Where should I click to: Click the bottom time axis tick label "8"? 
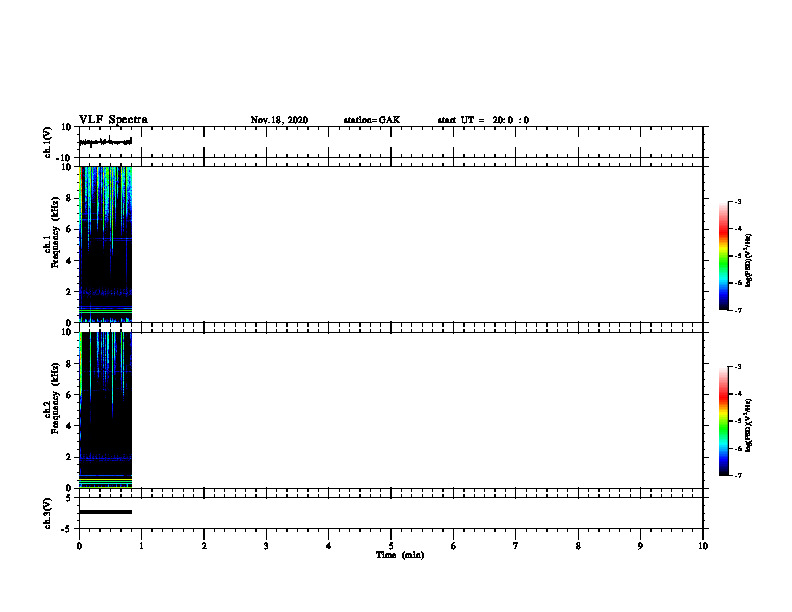578,546
